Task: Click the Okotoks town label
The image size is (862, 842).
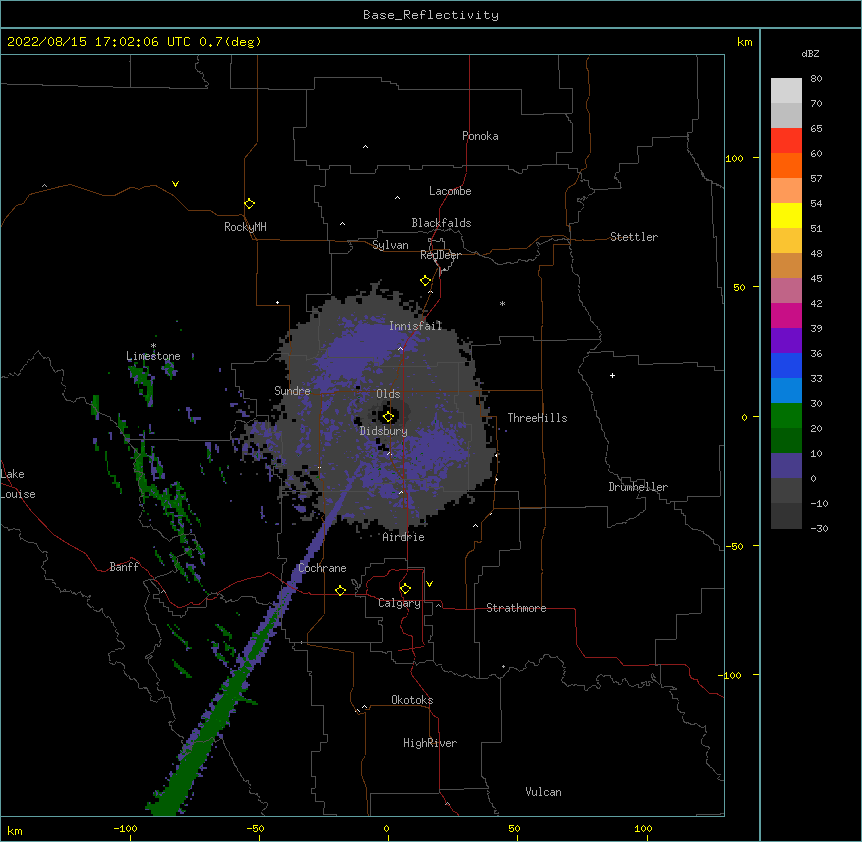Action: [x=412, y=700]
